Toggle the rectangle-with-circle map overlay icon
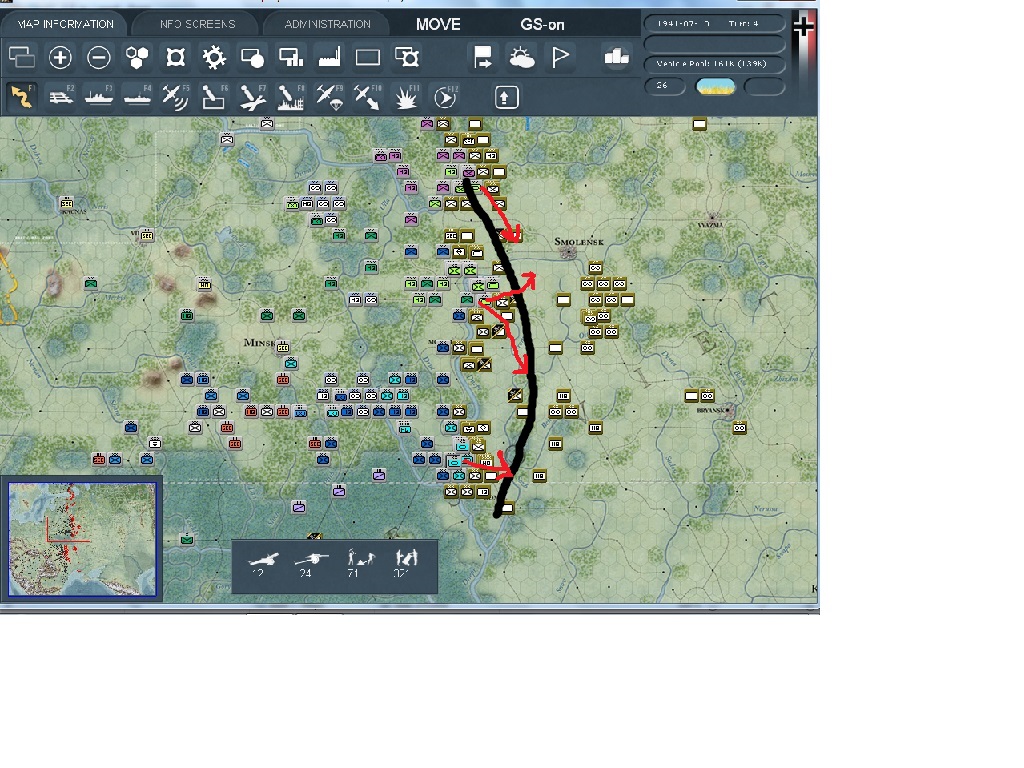Viewport: 1024px width, 768px height. (x=252, y=57)
